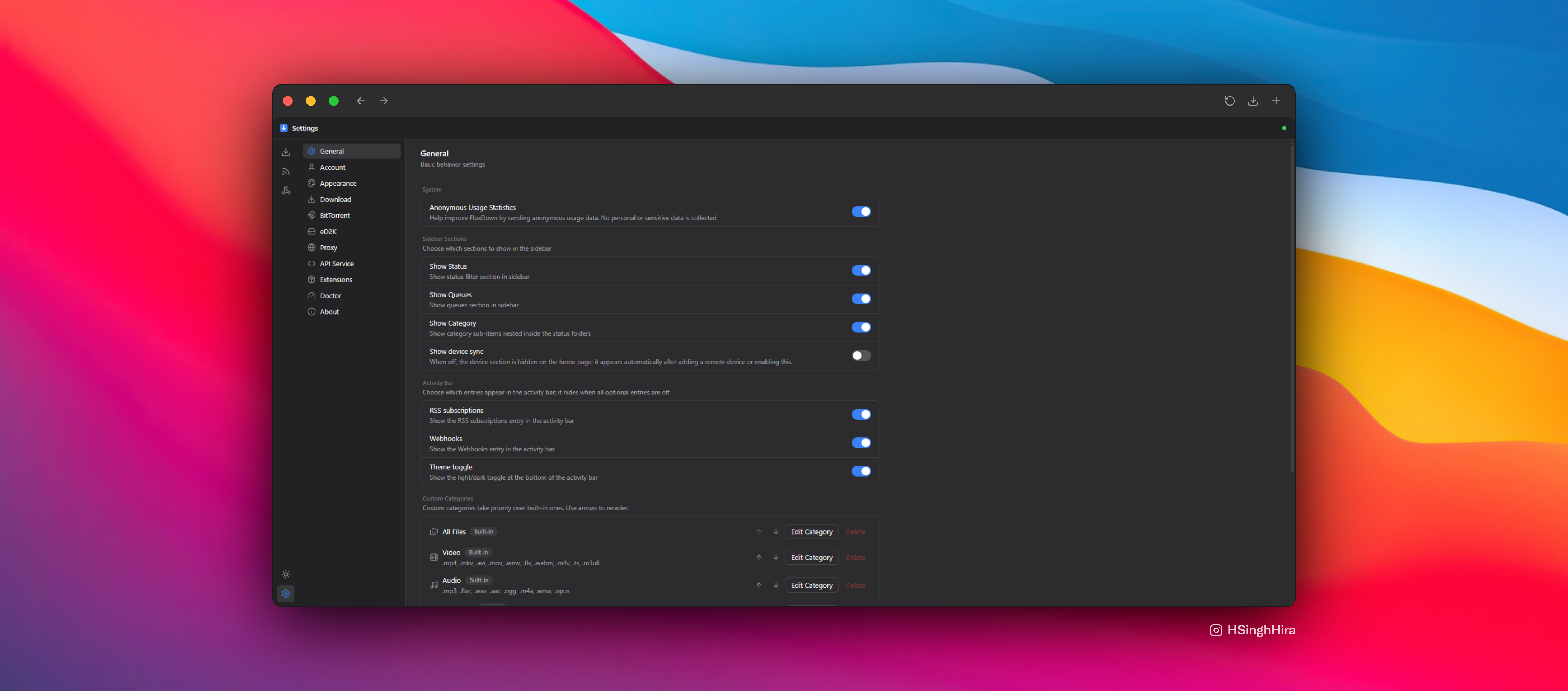Image resolution: width=1568 pixels, height=691 pixels.
Task: Open Download settings section
Action: tap(351, 199)
